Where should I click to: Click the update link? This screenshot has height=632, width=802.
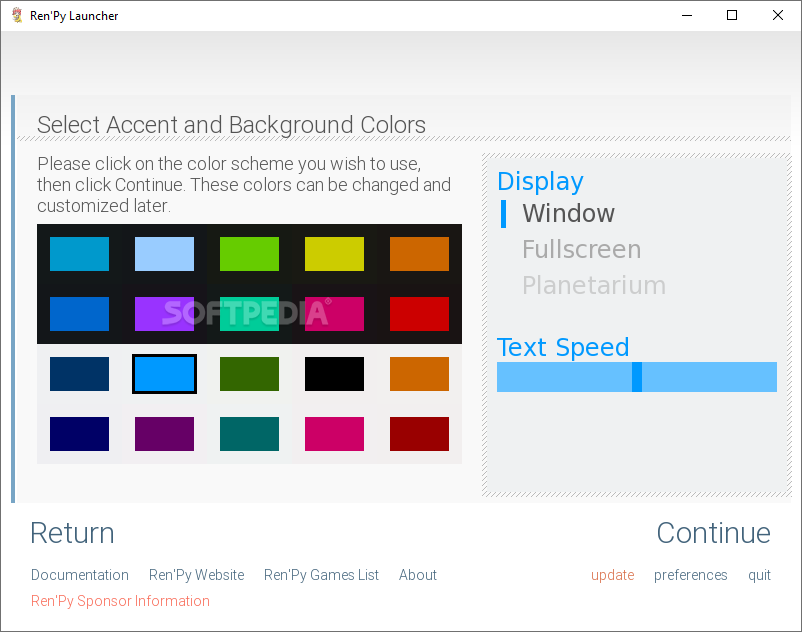[x=613, y=575]
